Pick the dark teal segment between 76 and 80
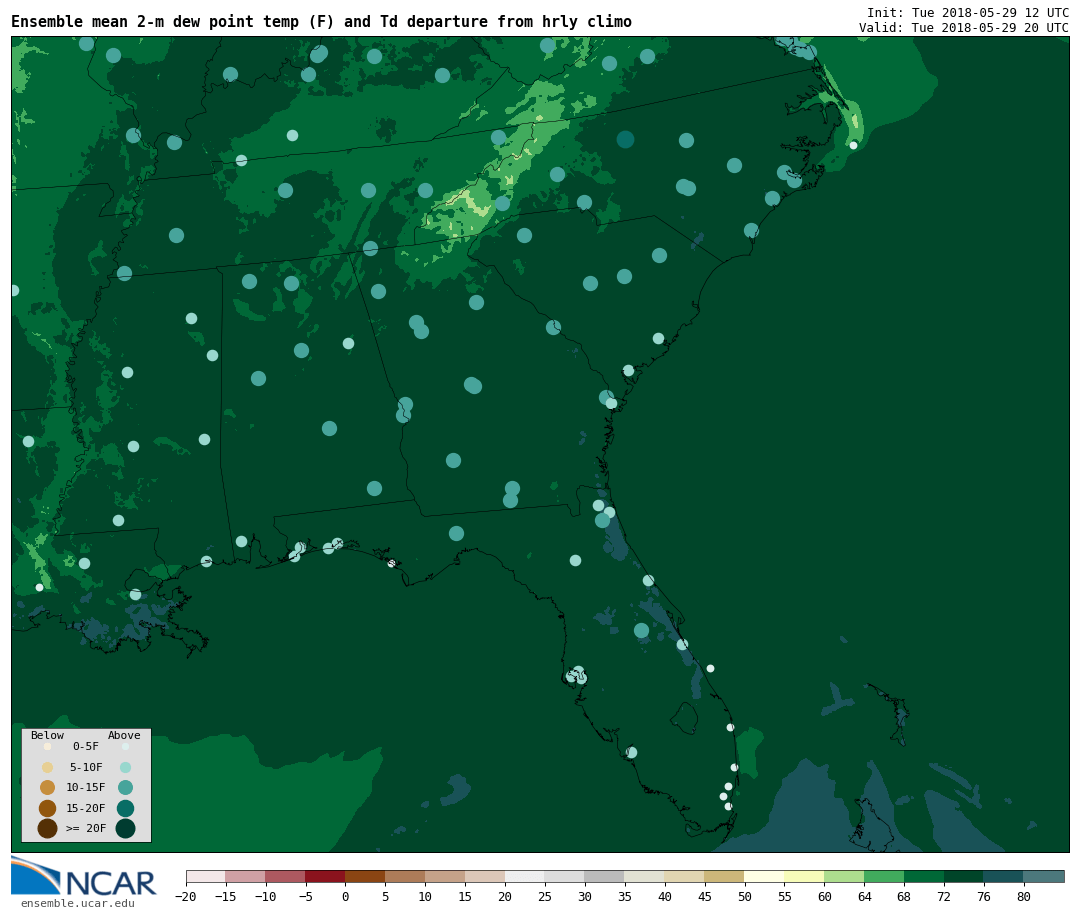This screenshot has height=915, width=1080. [1004, 876]
